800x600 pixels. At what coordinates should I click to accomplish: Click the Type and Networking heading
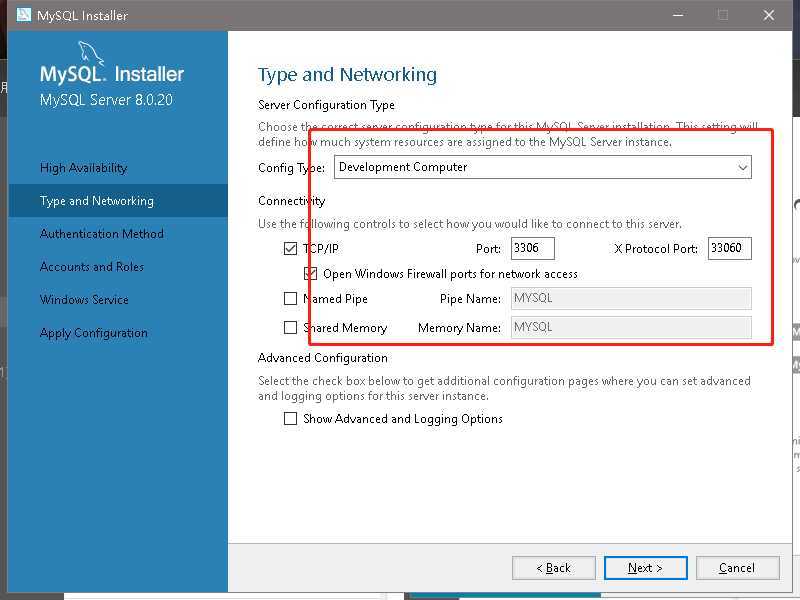pos(347,75)
